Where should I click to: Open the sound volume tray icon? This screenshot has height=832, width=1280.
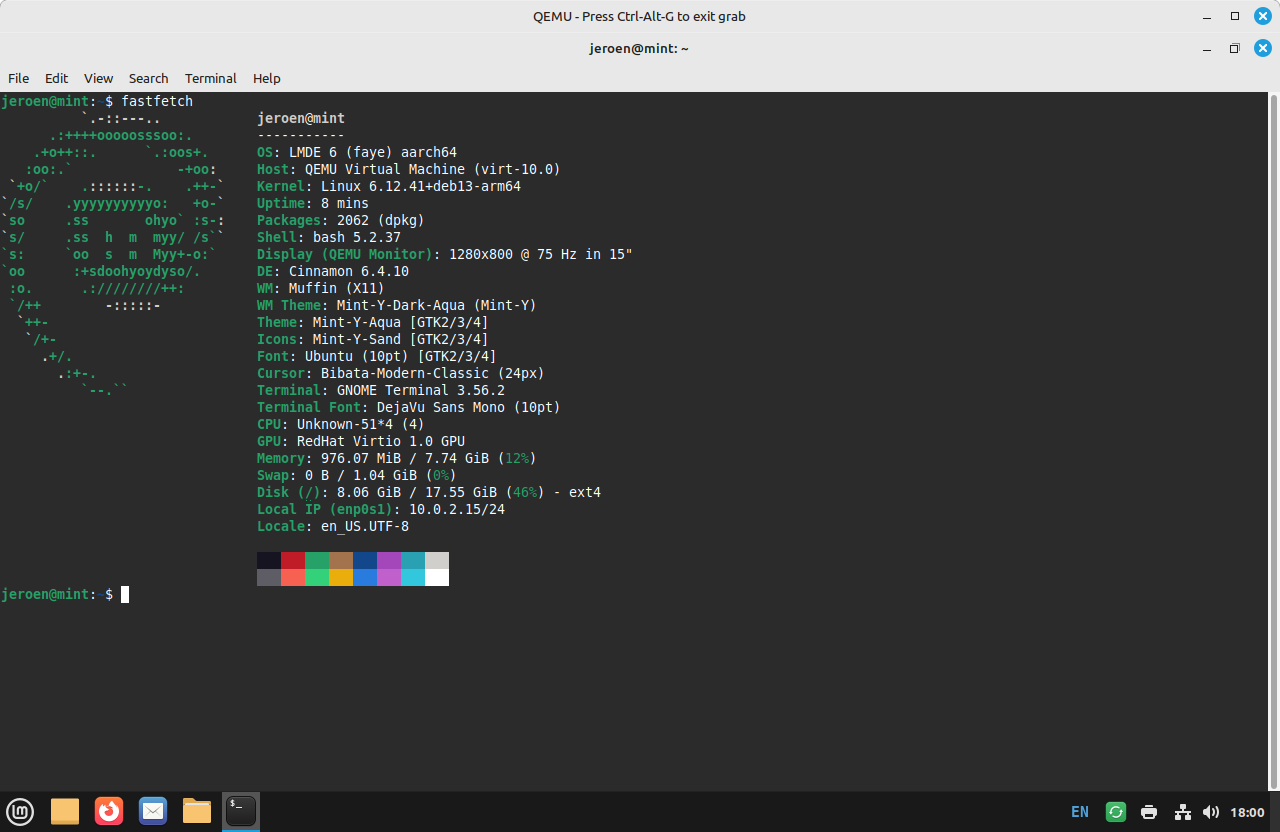pyautogui.click(x=1211, y=812)
